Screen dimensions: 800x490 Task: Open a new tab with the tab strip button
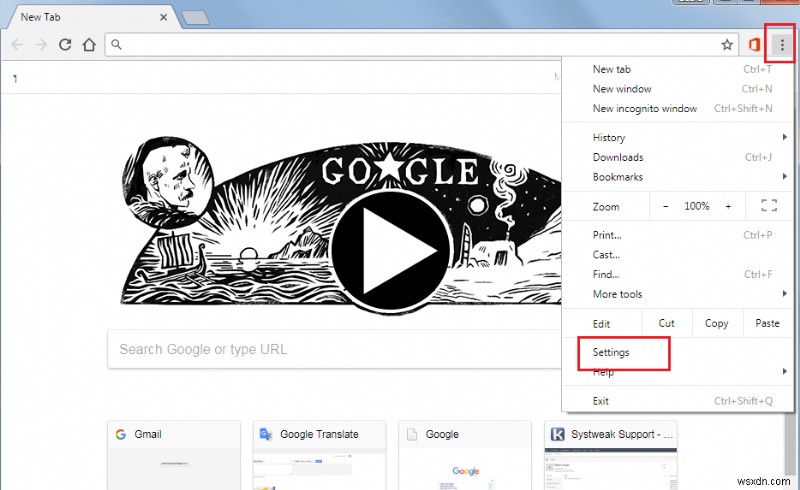195,17
